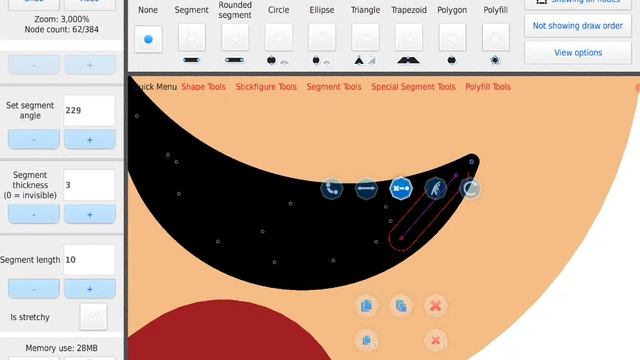Select the Trapezoid shape option

click(x=409, y=37)
